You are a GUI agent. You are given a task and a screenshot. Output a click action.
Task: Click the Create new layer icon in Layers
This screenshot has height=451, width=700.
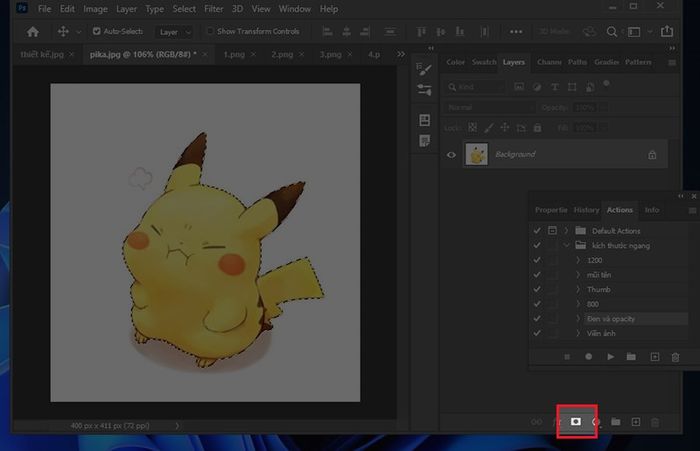click(x=636, y=422)
